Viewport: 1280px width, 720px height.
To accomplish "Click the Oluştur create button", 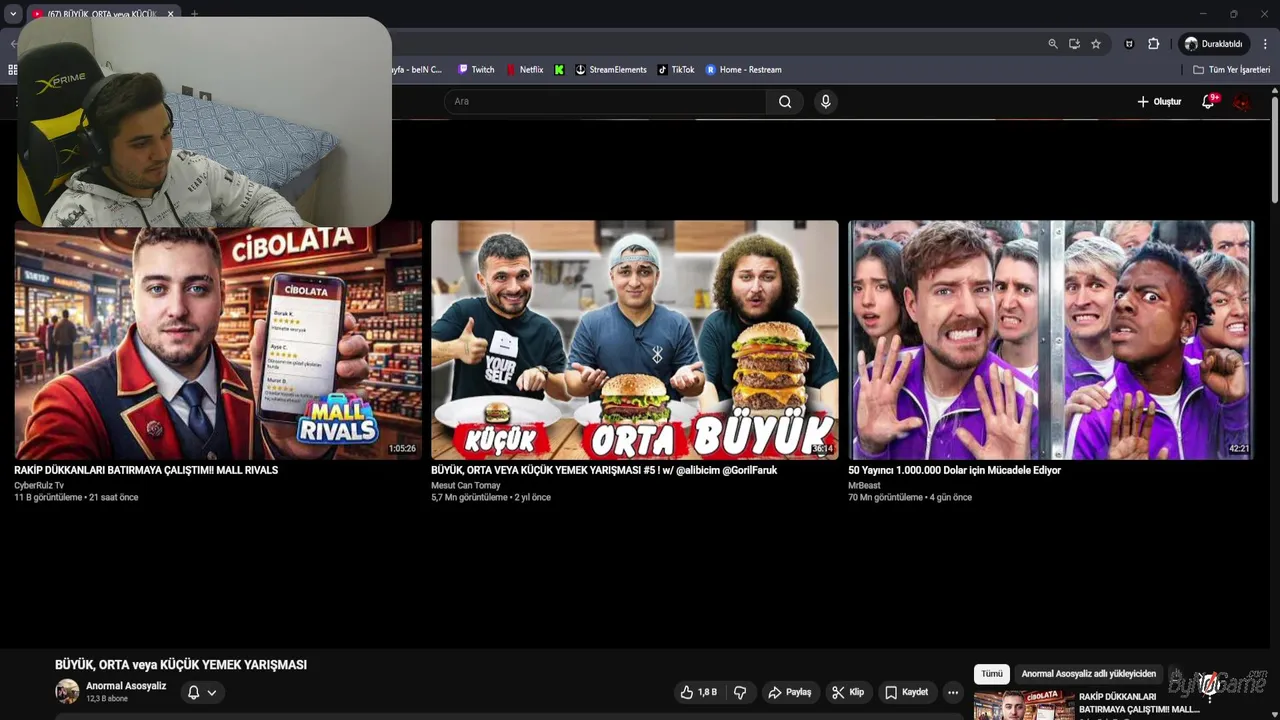I will tap(1159, 101).
